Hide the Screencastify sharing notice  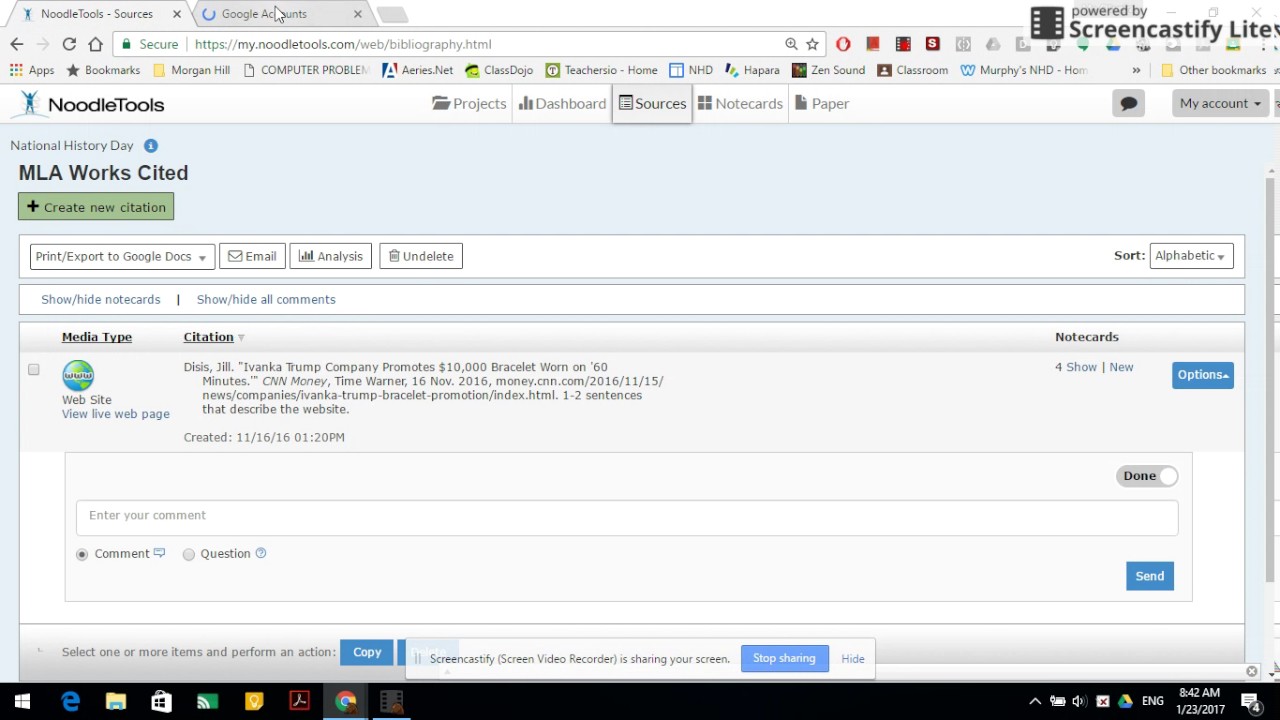click(853, 659)
